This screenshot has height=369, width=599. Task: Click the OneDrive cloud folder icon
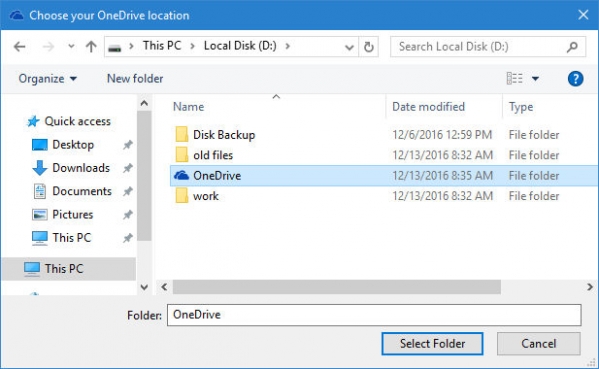point(181,175)
